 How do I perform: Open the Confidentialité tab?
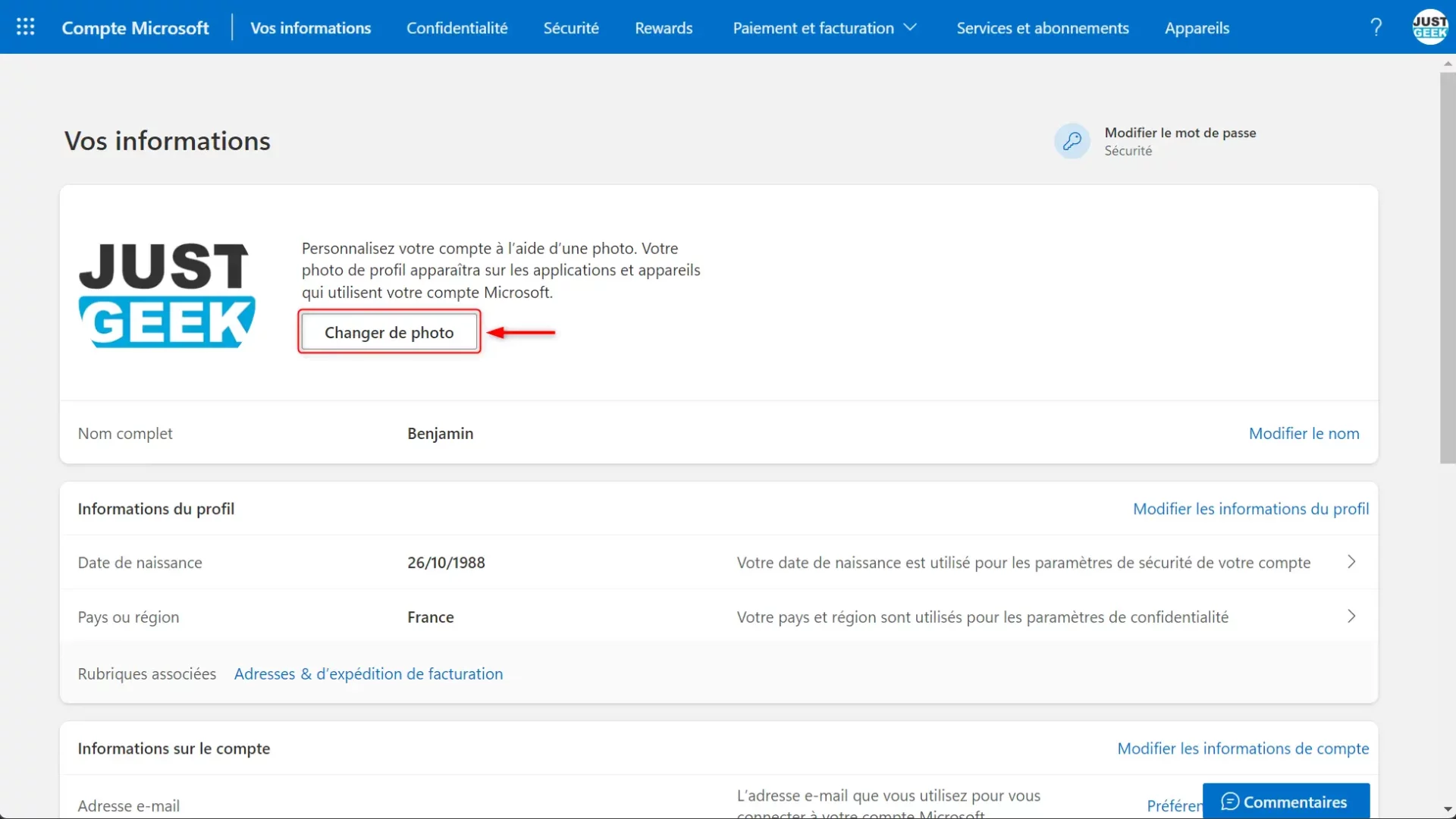[457, 28]
